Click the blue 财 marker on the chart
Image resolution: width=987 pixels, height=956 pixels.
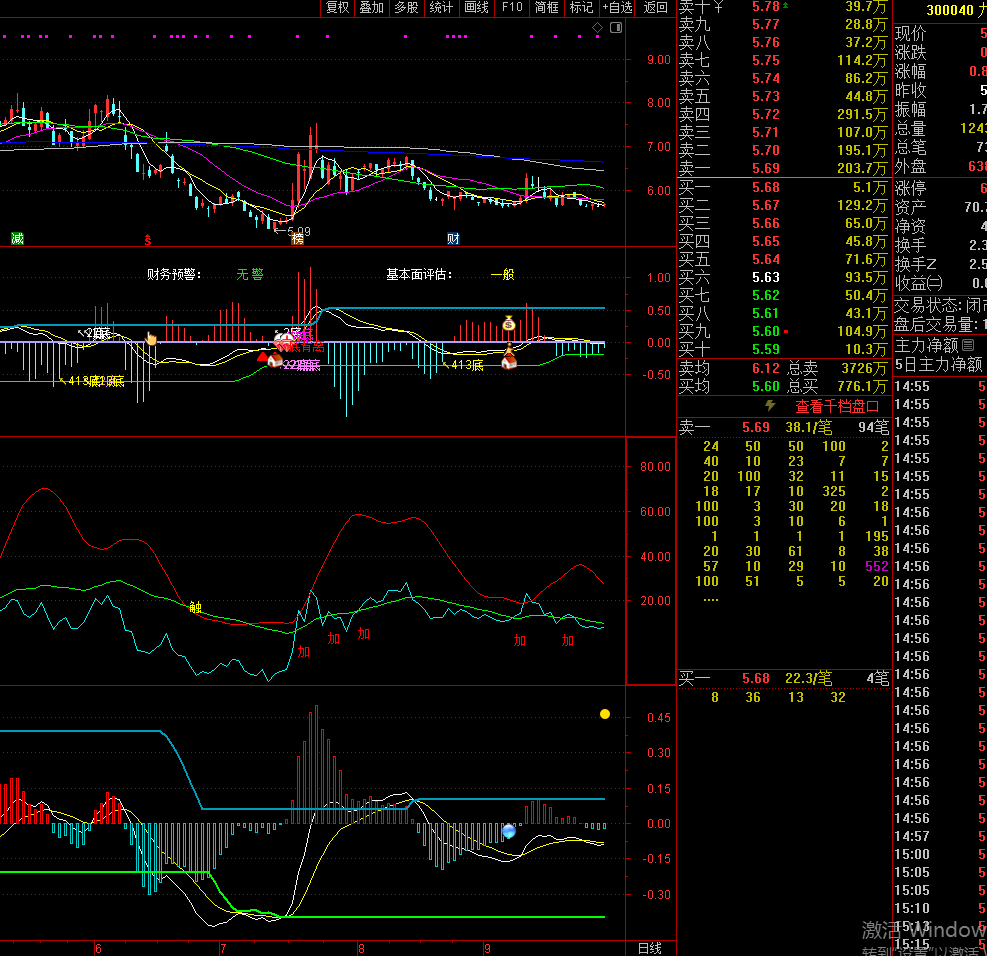453,239
